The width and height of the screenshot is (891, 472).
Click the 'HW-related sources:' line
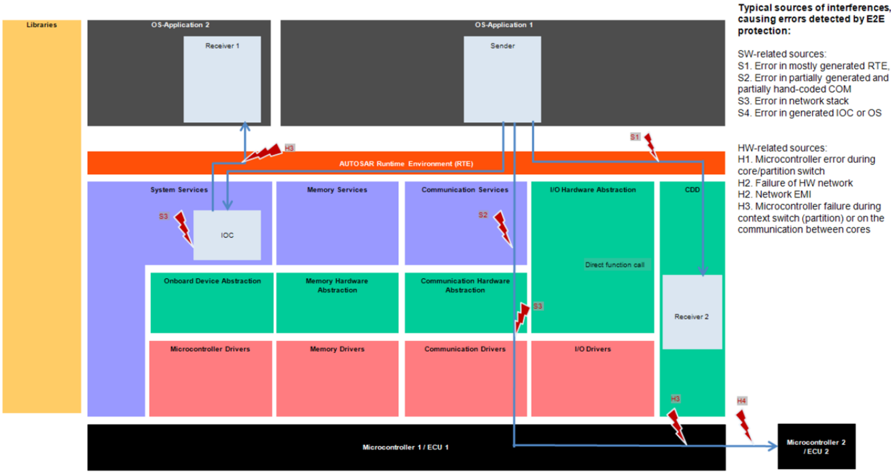[782, 148]
